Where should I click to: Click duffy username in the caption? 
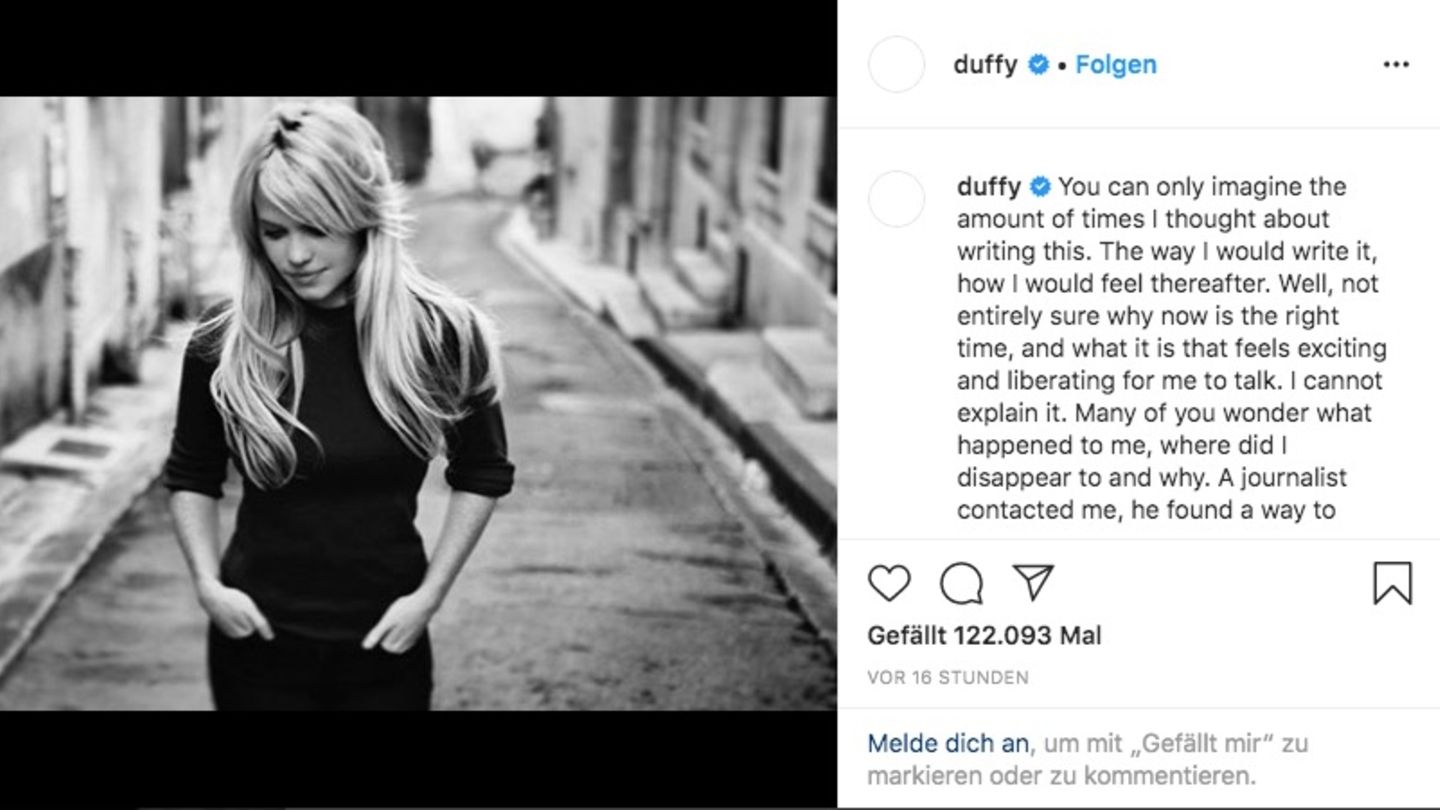click(989, 186)
